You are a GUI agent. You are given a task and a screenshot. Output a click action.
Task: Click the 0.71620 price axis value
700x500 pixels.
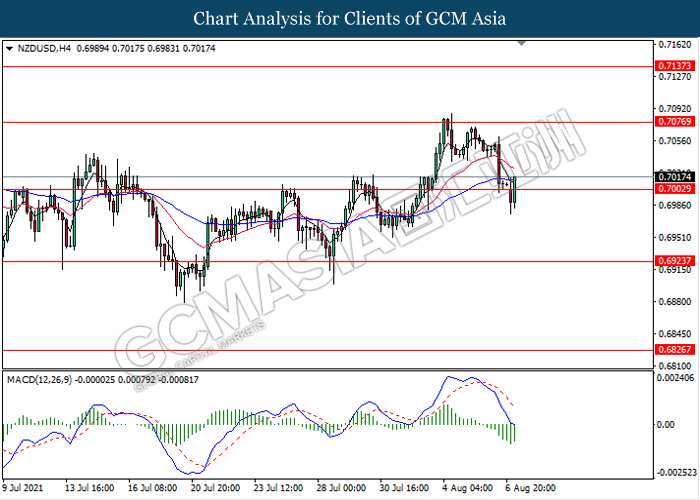pos(675,45)
